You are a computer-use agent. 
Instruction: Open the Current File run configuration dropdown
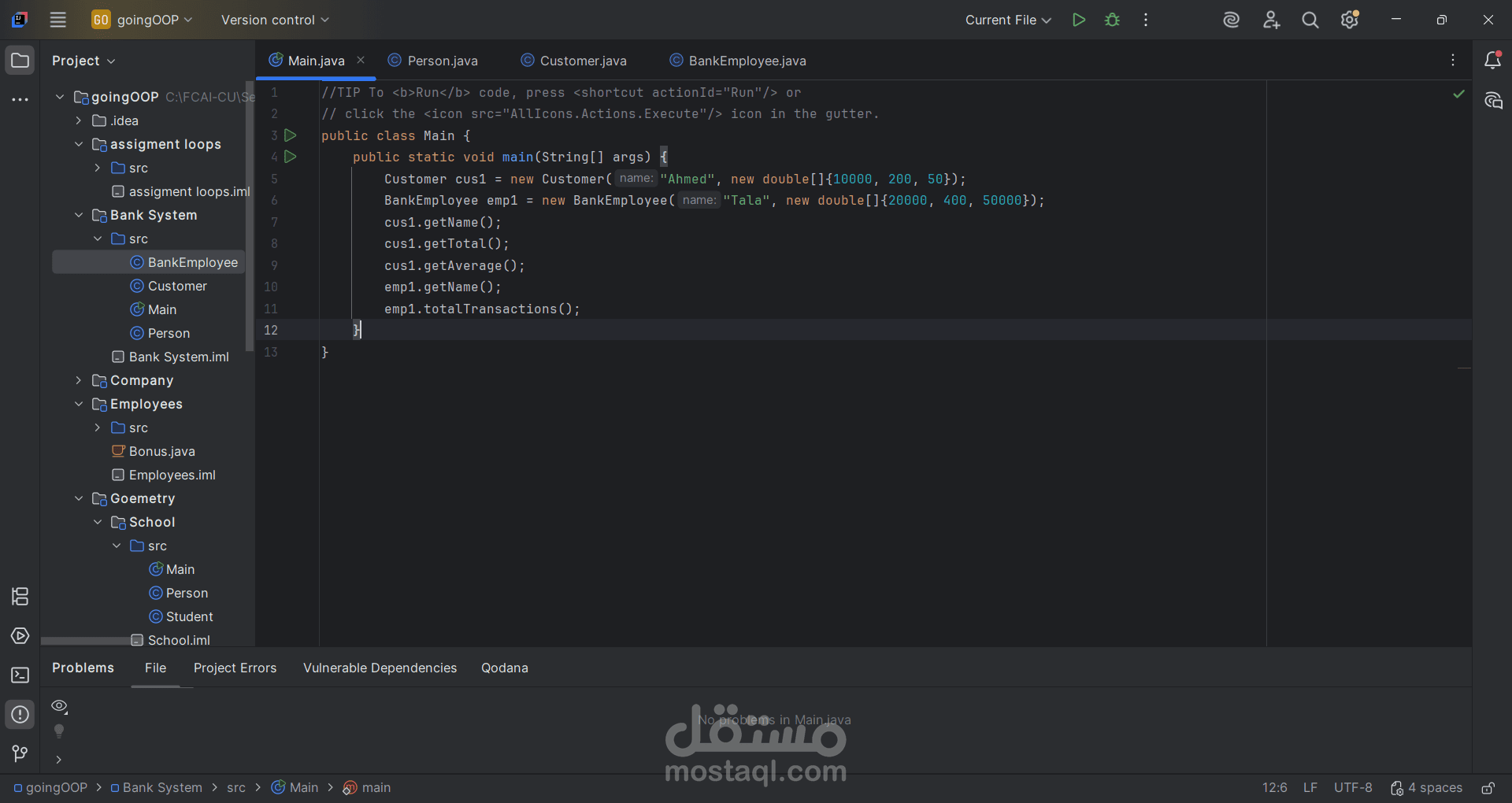[1008, 20]
